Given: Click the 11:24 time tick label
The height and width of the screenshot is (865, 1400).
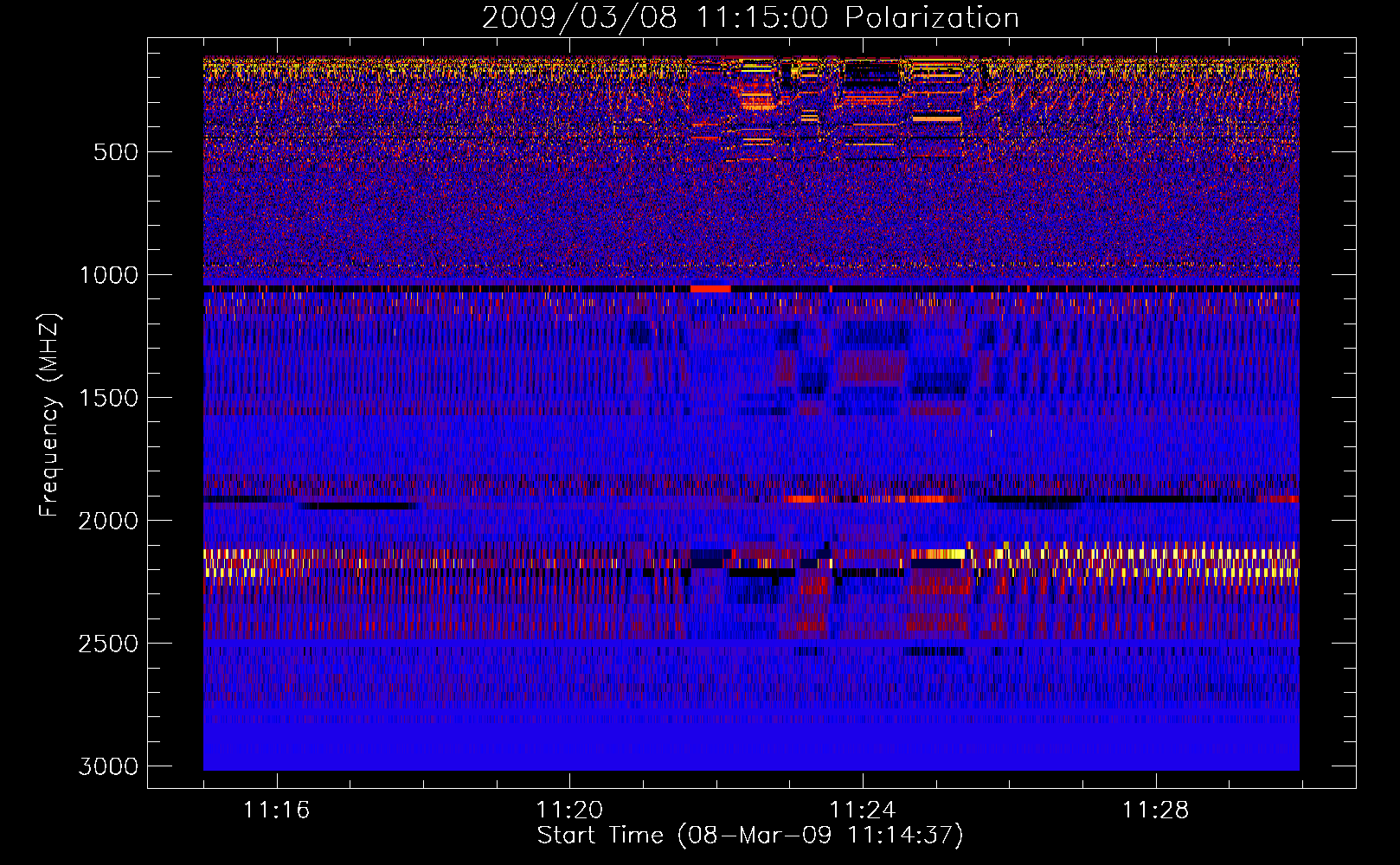Looking at the screenshot, I should [x=862, y=811].
